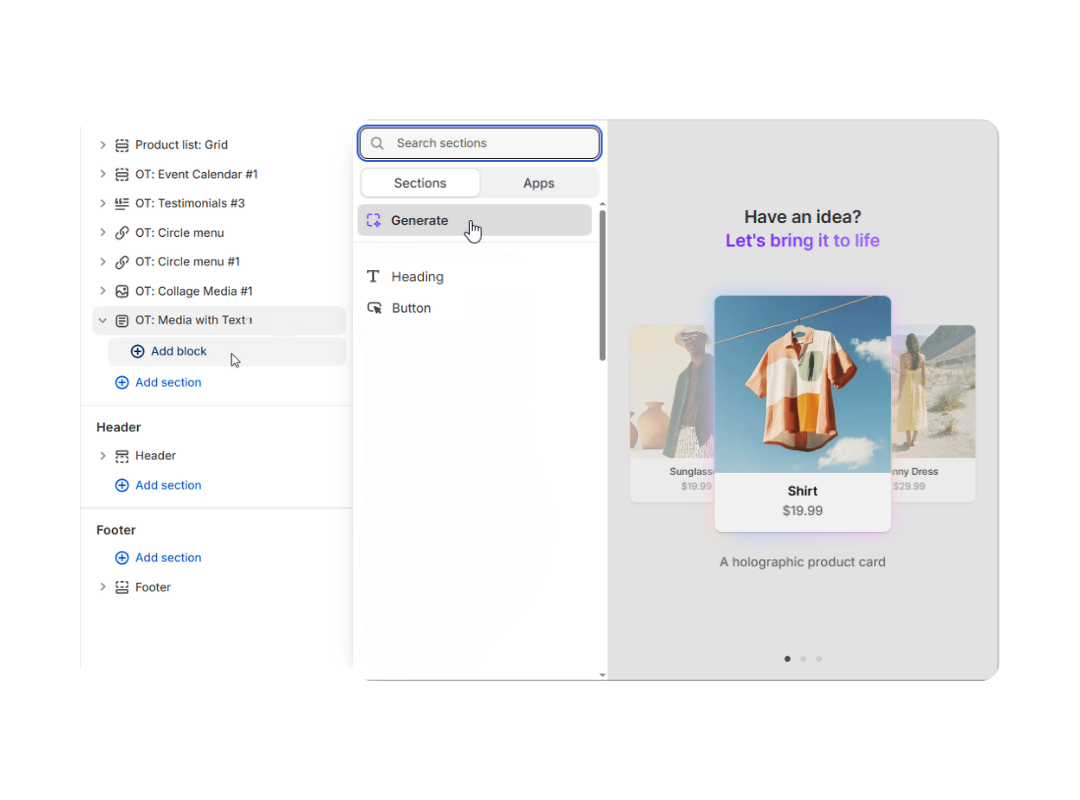Click the OT: Circle menu #1 link icon

point(122,262)
